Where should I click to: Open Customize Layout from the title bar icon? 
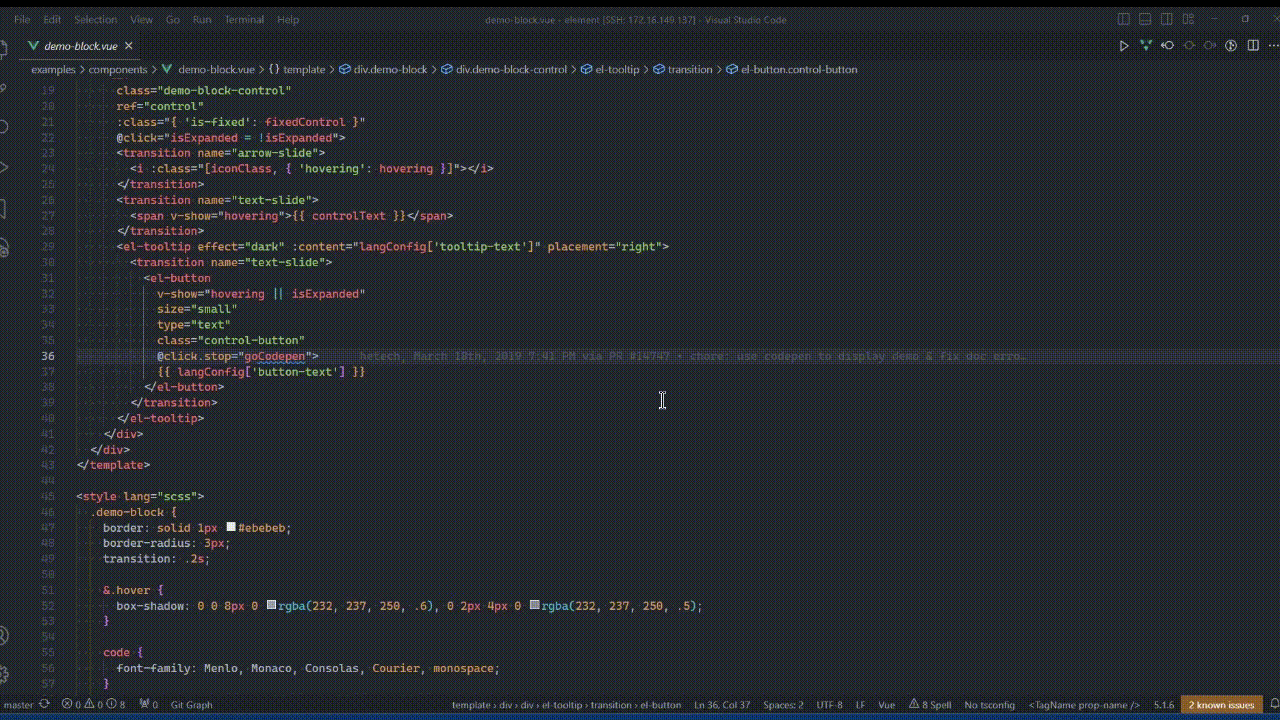pyautogui.click(x=1188, y=18)
